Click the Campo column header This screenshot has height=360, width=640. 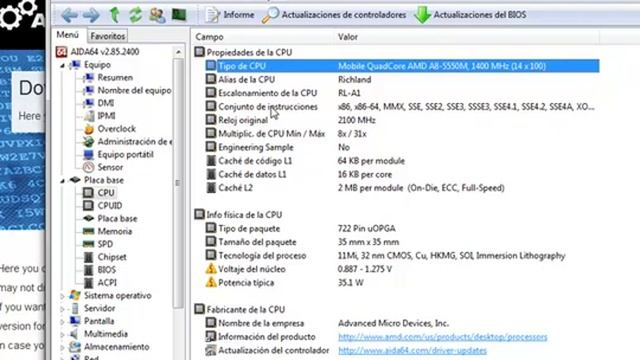click(209, 37)
